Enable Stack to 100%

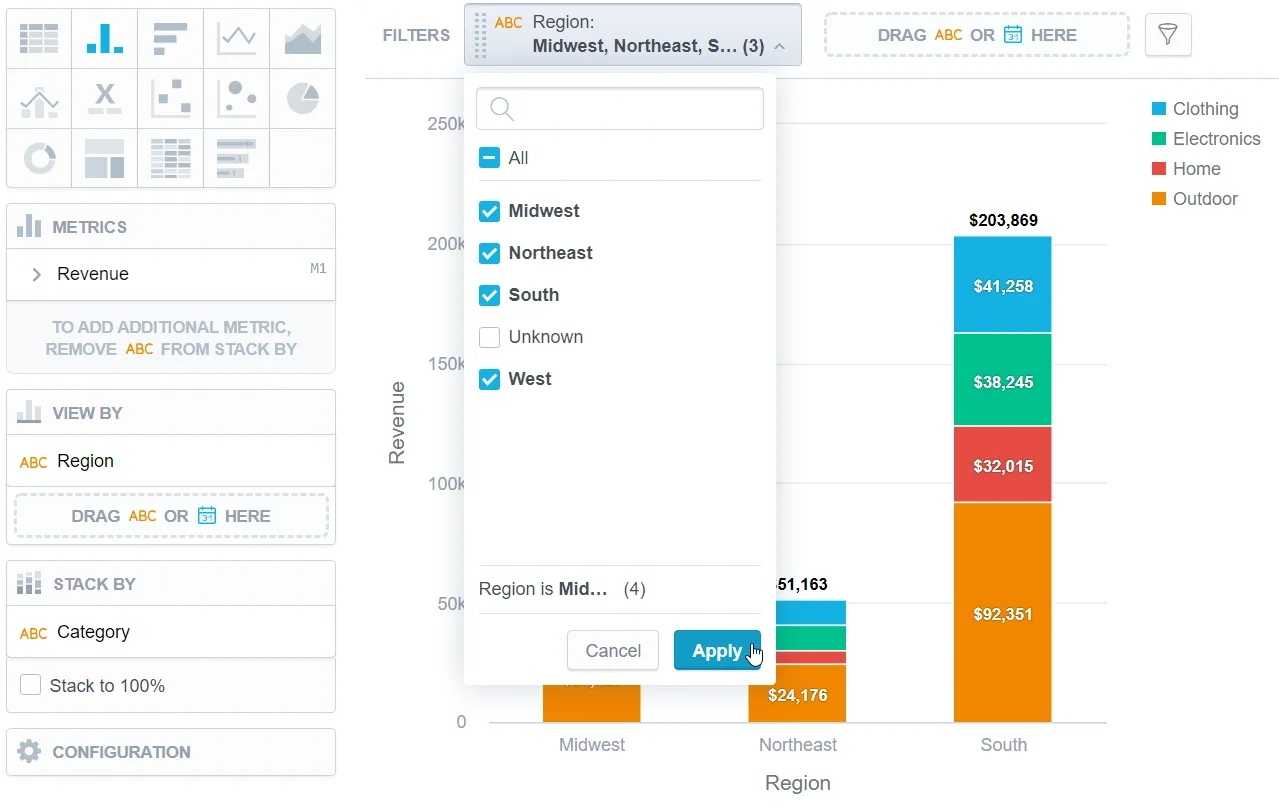click(30, 686)
